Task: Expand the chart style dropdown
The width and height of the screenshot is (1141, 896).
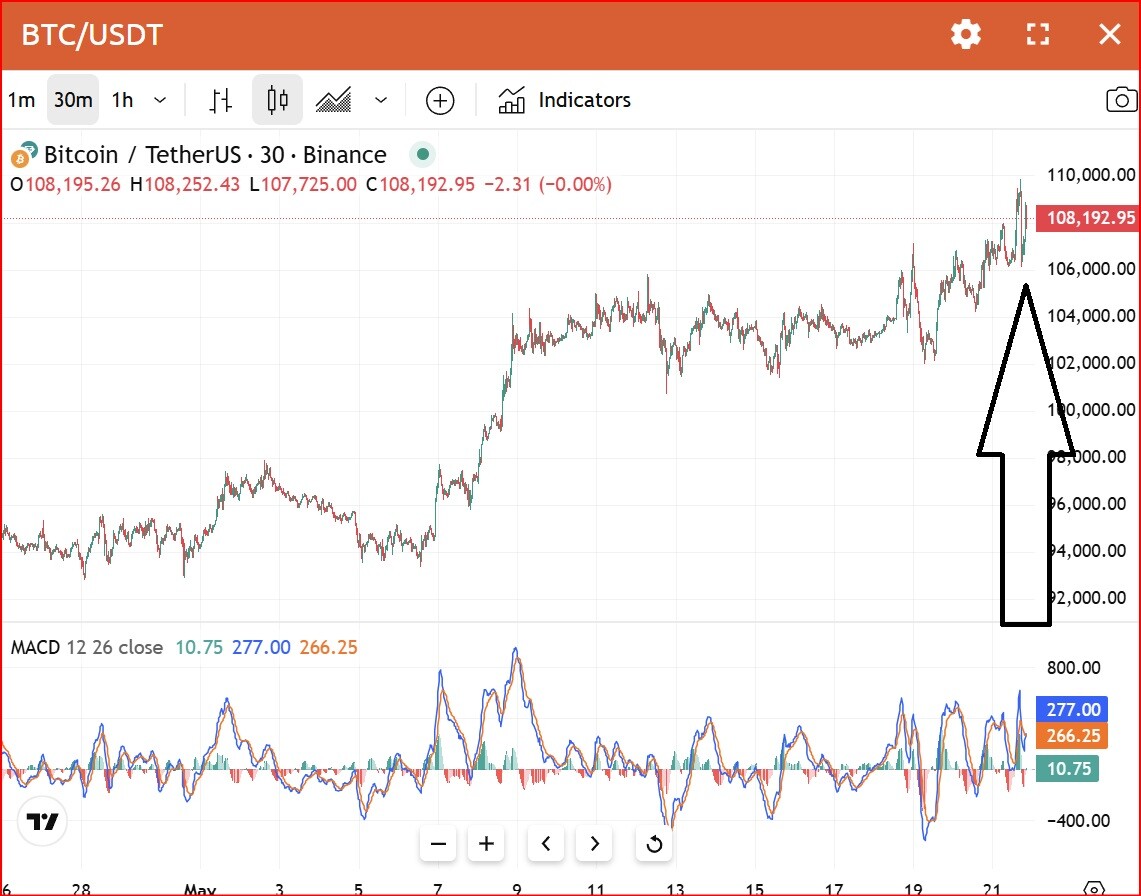Action: pos(381,100)
